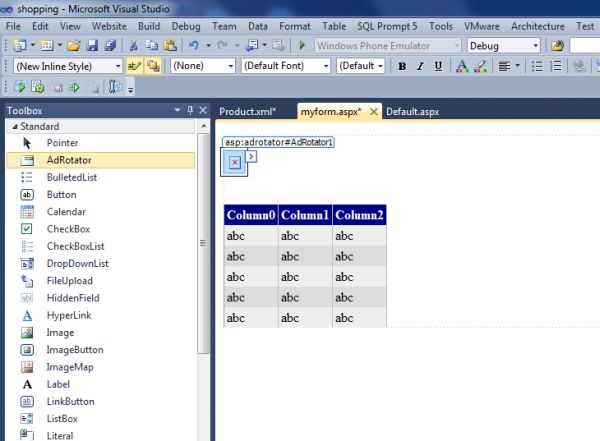Click the bulleted list icon in formatting toolbar
This screenshot has height=441, width=600.
(x=537, y=66)
